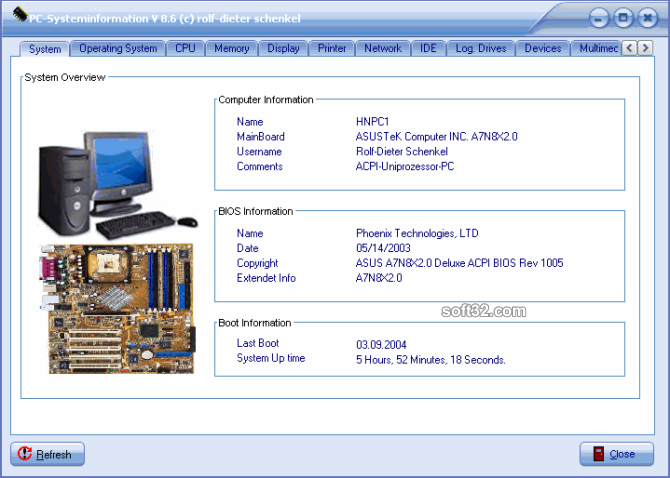Maximize the PC-Systeminformation window

point(623,18)
